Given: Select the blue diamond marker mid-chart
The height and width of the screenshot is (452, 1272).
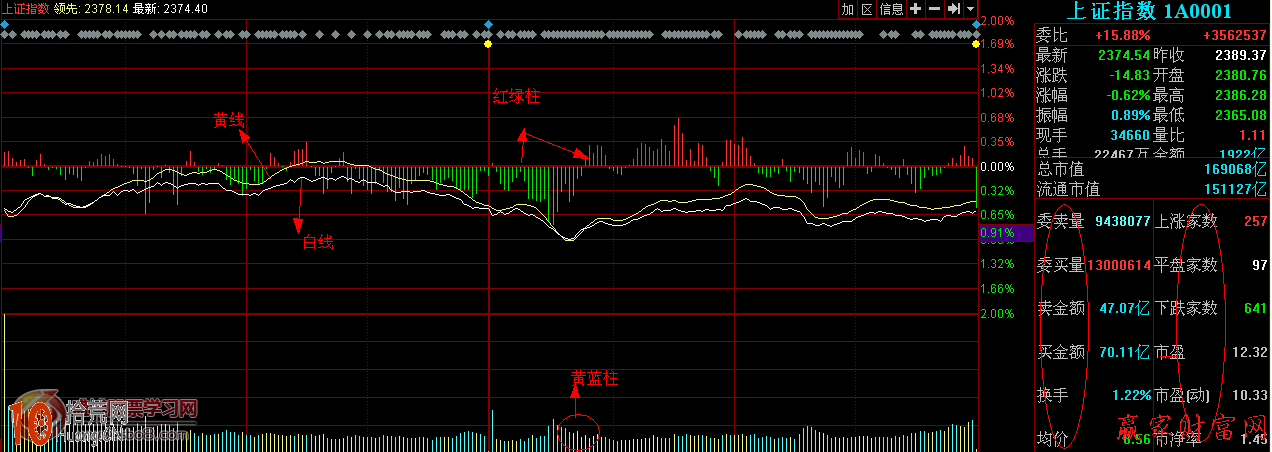Looking at the screenshot, I should click(x=488, y=23).
